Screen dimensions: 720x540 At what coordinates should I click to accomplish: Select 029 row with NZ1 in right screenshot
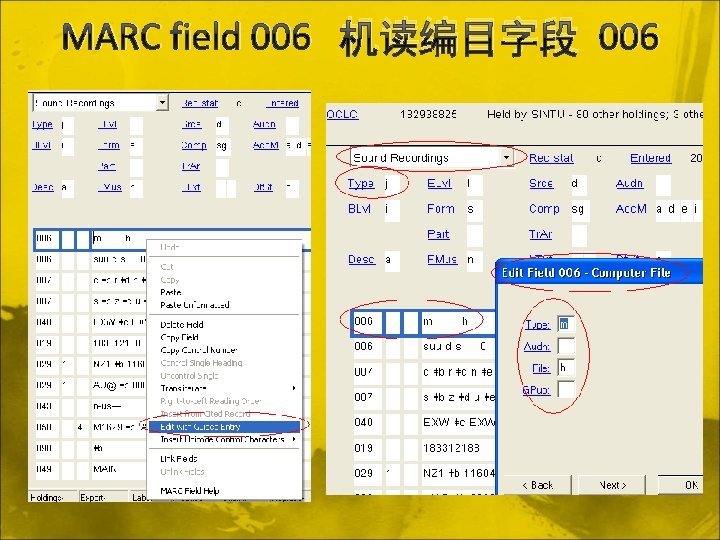pos(424,473)
